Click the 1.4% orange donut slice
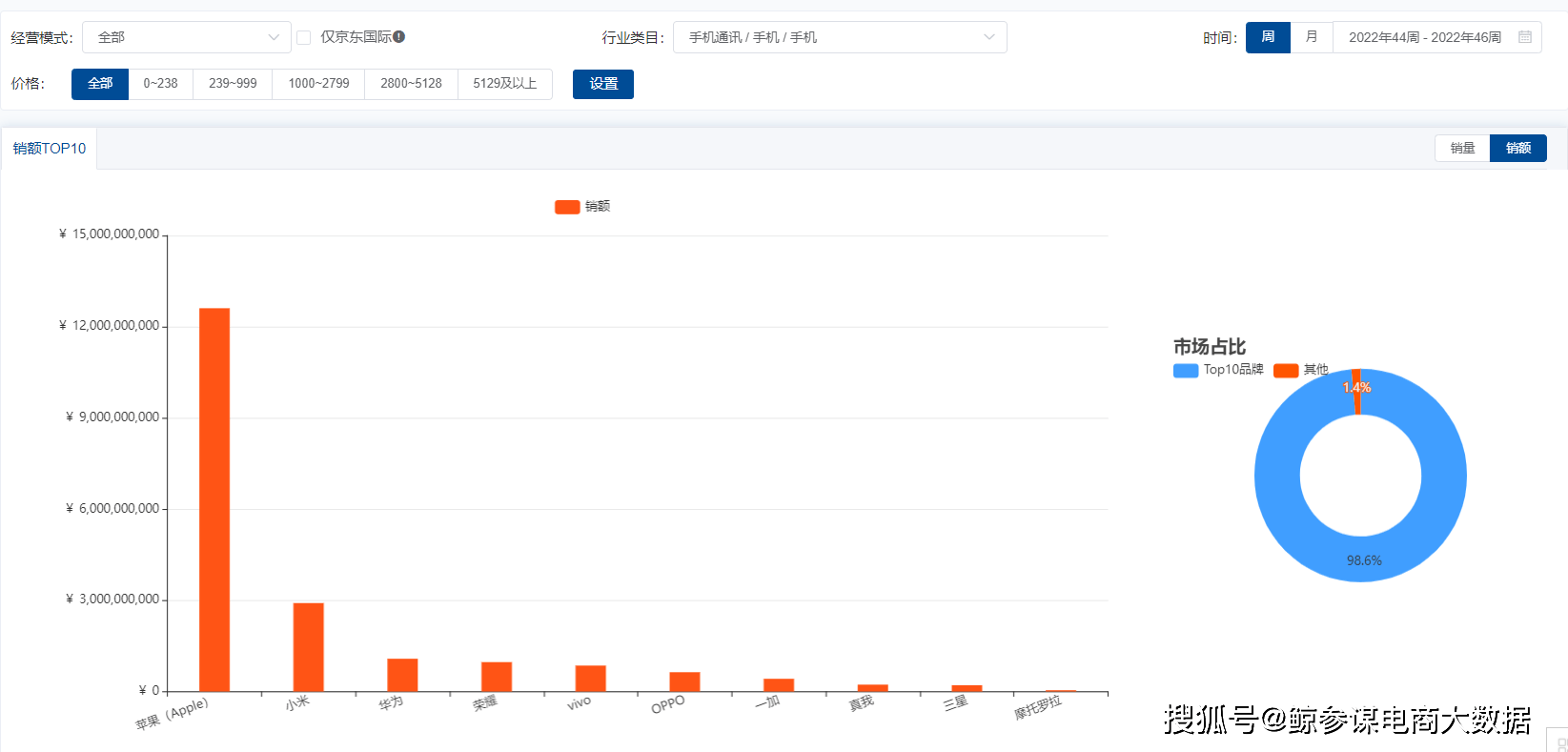 coord(1355,392)
